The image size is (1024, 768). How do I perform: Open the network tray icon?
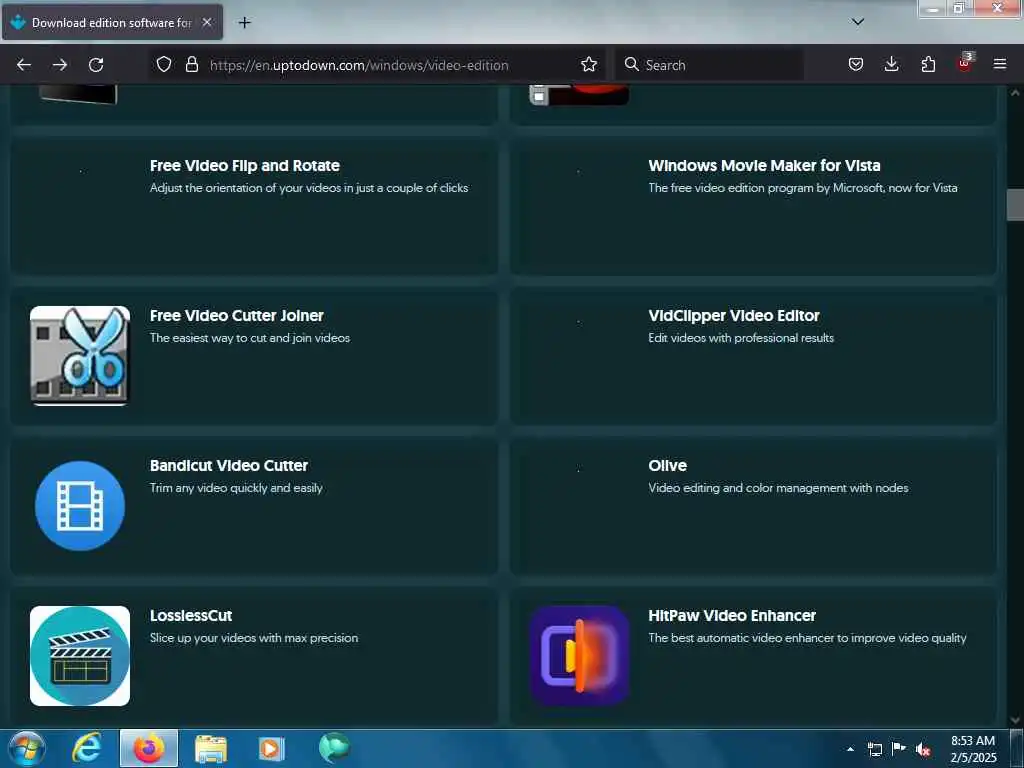tap(875, 749)
